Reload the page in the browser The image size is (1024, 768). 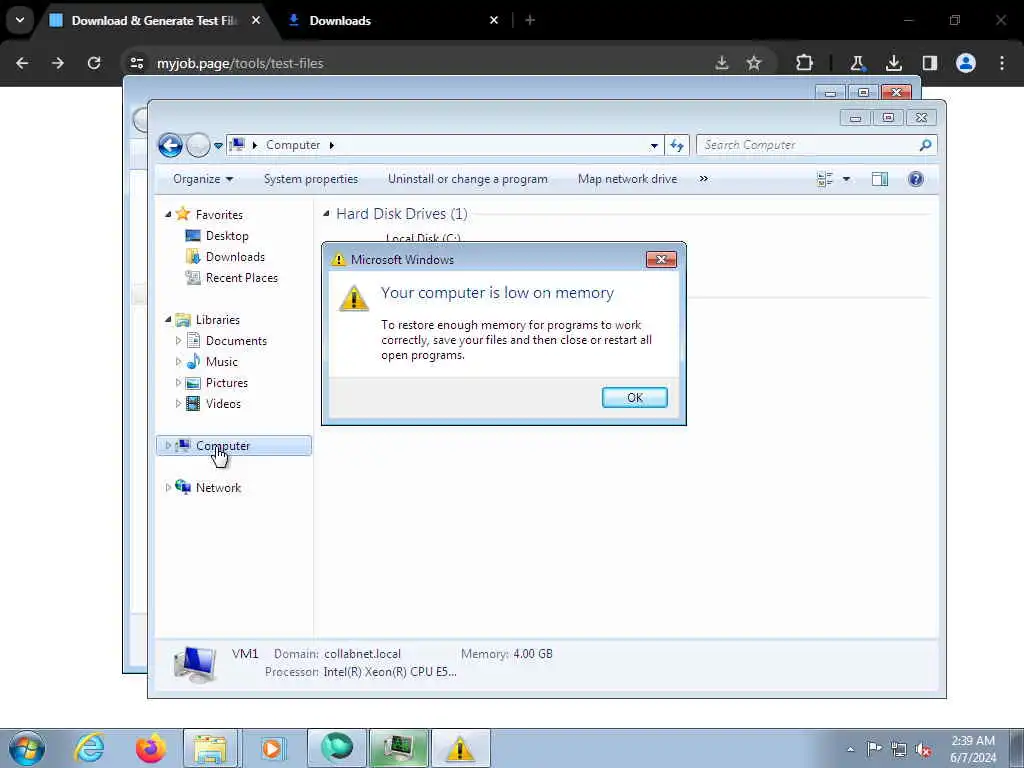[x=94, y=63]
